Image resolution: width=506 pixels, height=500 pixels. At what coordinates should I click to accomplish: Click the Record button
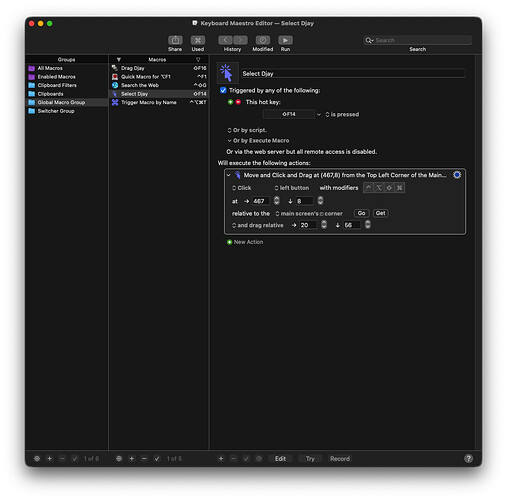click(x=340, y=459)
